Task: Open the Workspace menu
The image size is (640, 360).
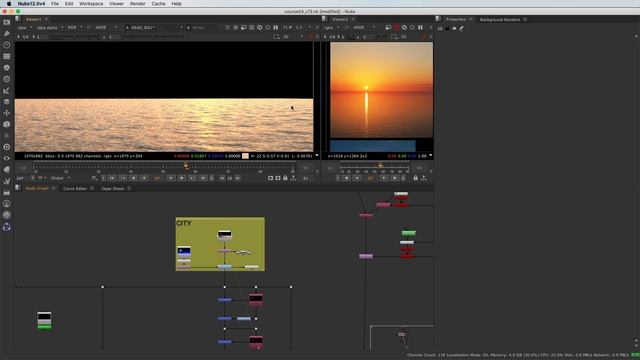Action: click(91, 4)
